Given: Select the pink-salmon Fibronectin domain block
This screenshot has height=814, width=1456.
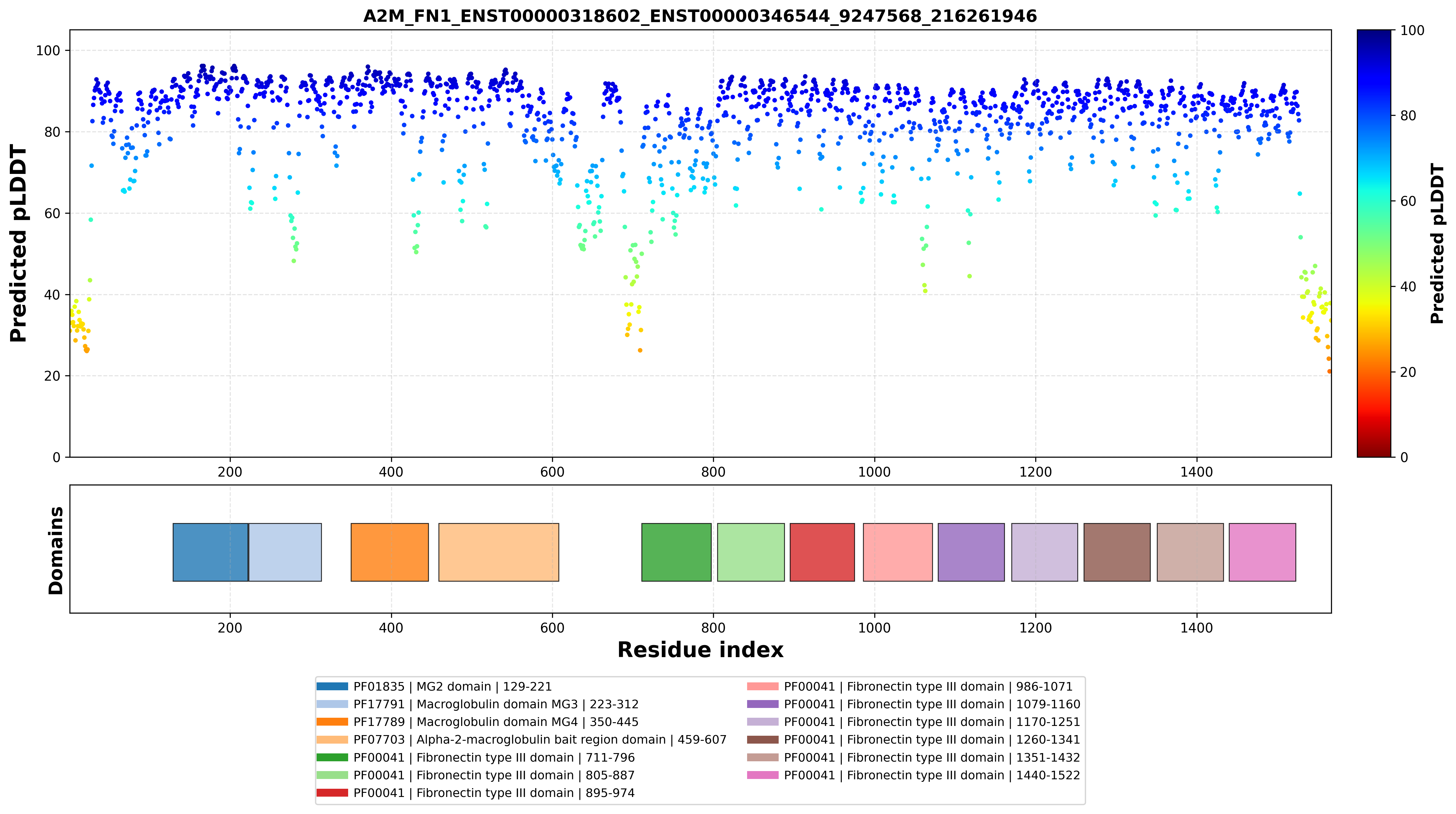Looking at the screenshot, I should [x=898, y=552].
